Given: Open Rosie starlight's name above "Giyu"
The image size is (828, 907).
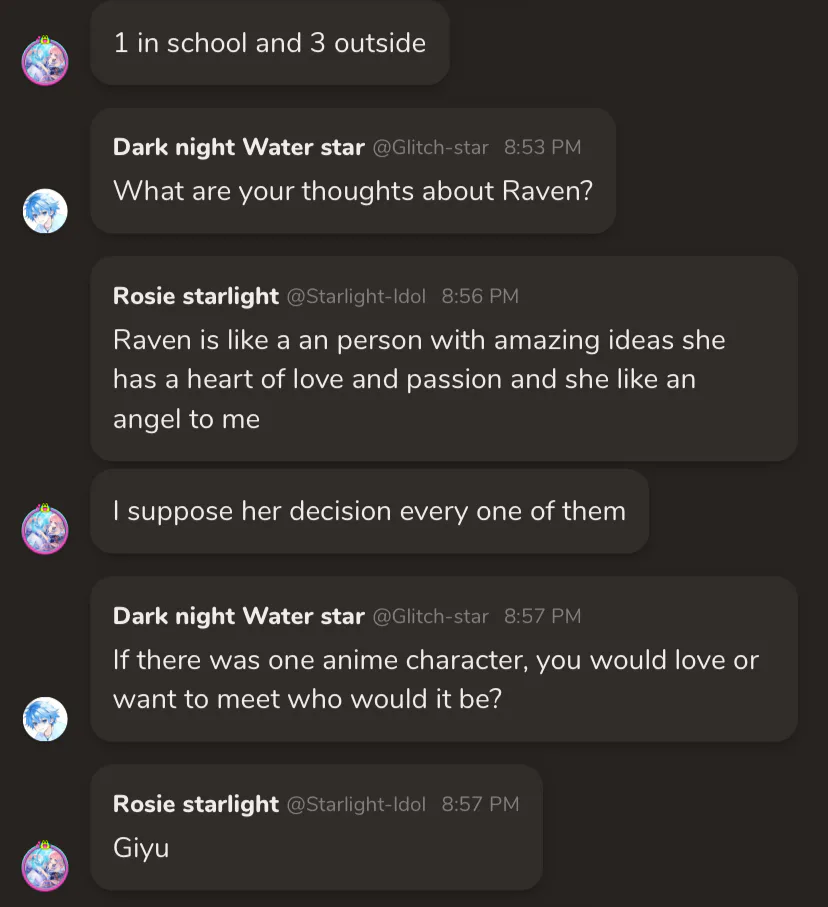Looking at the screenshot, I should click(x=196, y=804).
